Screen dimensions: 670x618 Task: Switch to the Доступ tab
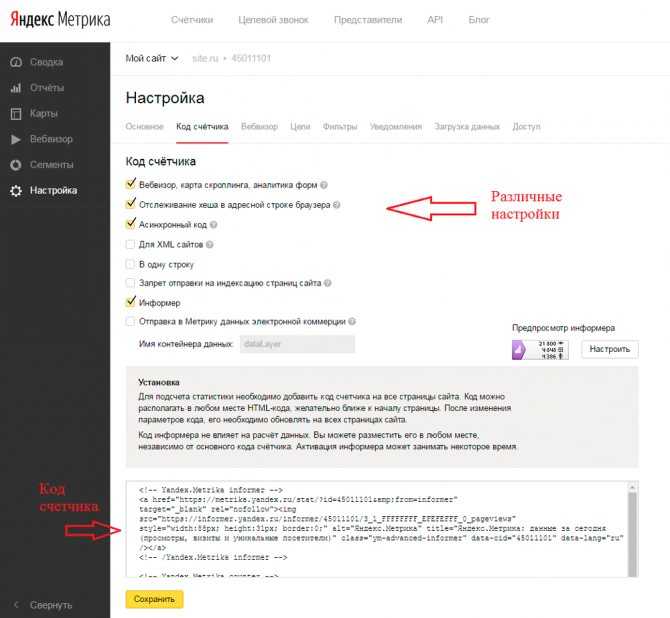(526, 127)
